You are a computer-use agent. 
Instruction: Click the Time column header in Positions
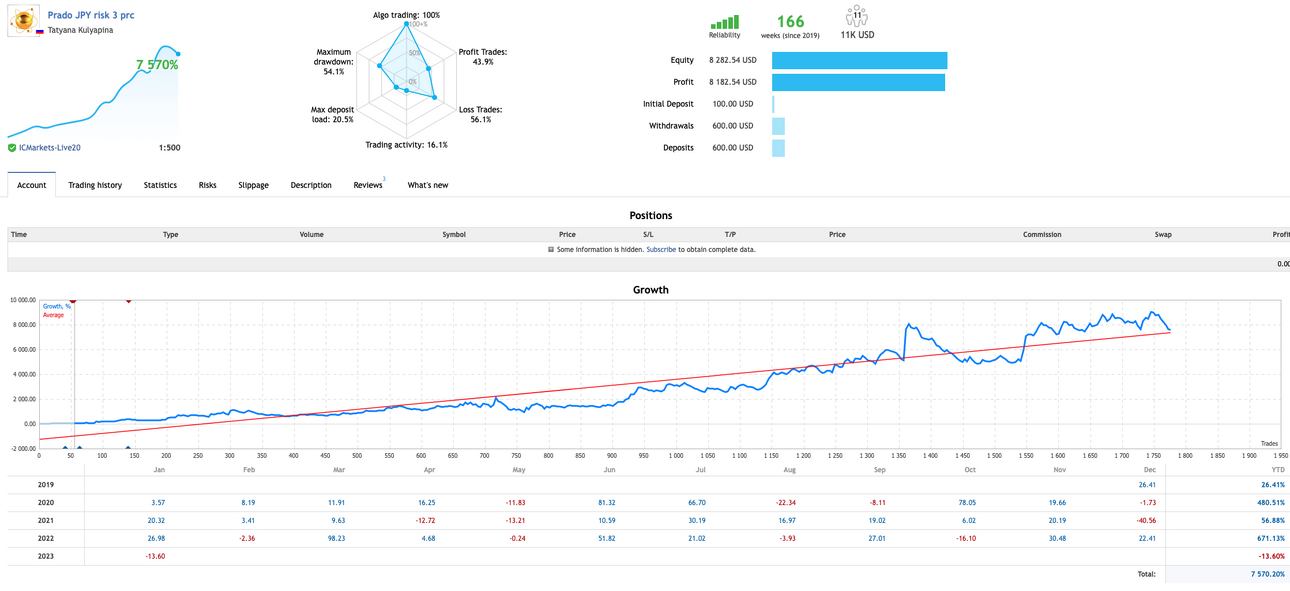pyautogui.click(x=19, y=234)
